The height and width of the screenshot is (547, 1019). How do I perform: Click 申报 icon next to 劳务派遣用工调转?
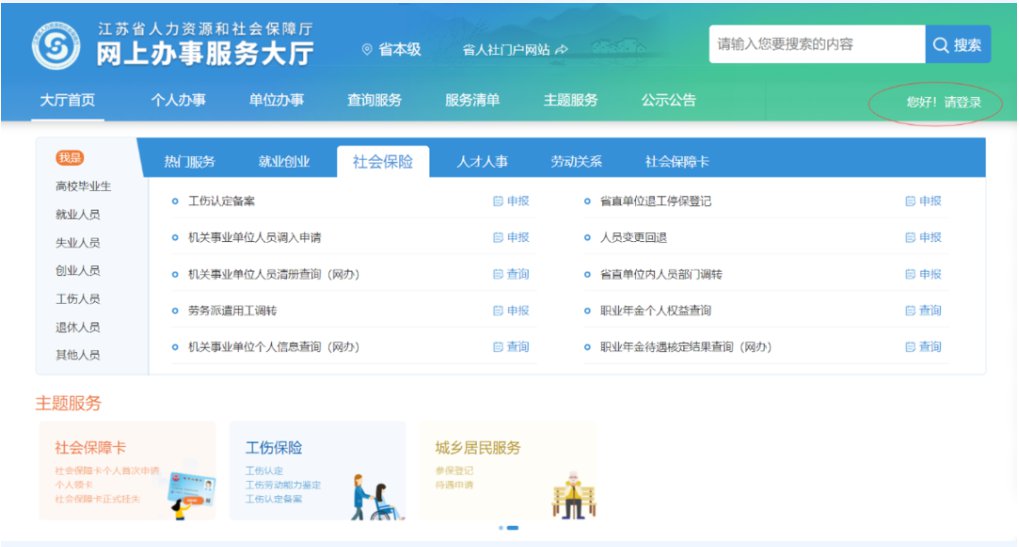(x=498, y=311)
